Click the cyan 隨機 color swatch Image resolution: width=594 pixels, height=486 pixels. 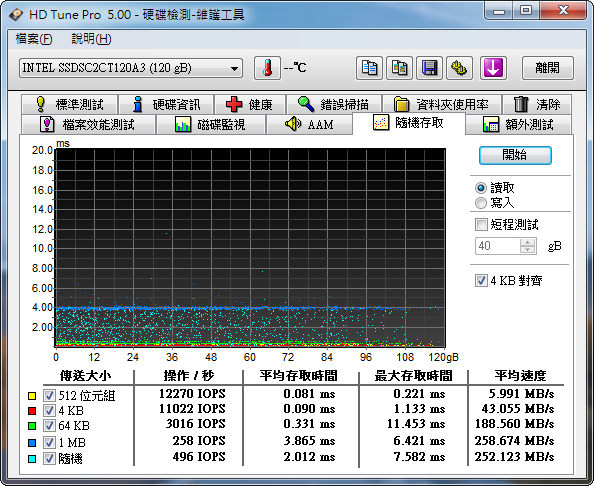pos(32,459)
